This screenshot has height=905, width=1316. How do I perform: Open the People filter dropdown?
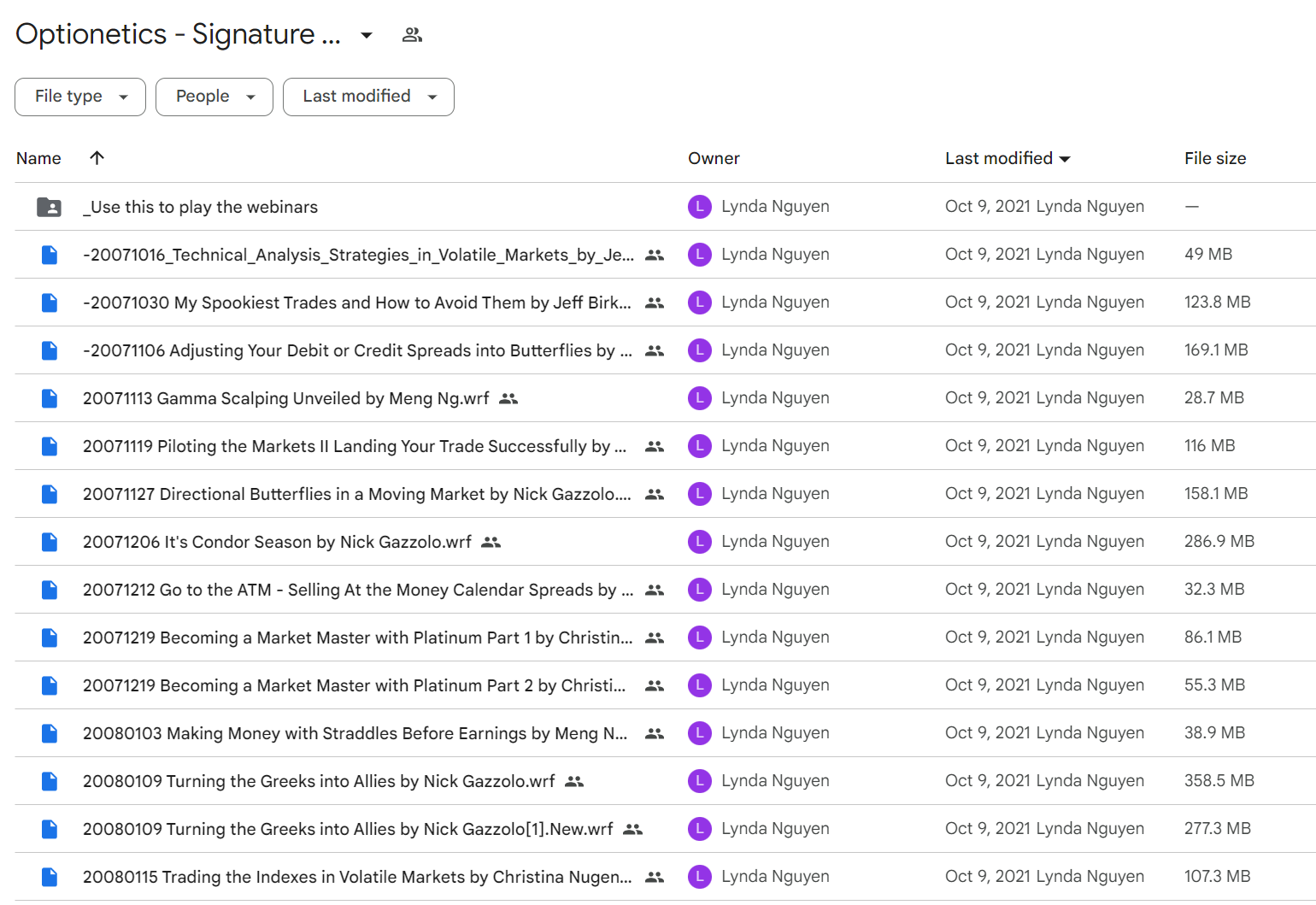(x=214, y=97)
